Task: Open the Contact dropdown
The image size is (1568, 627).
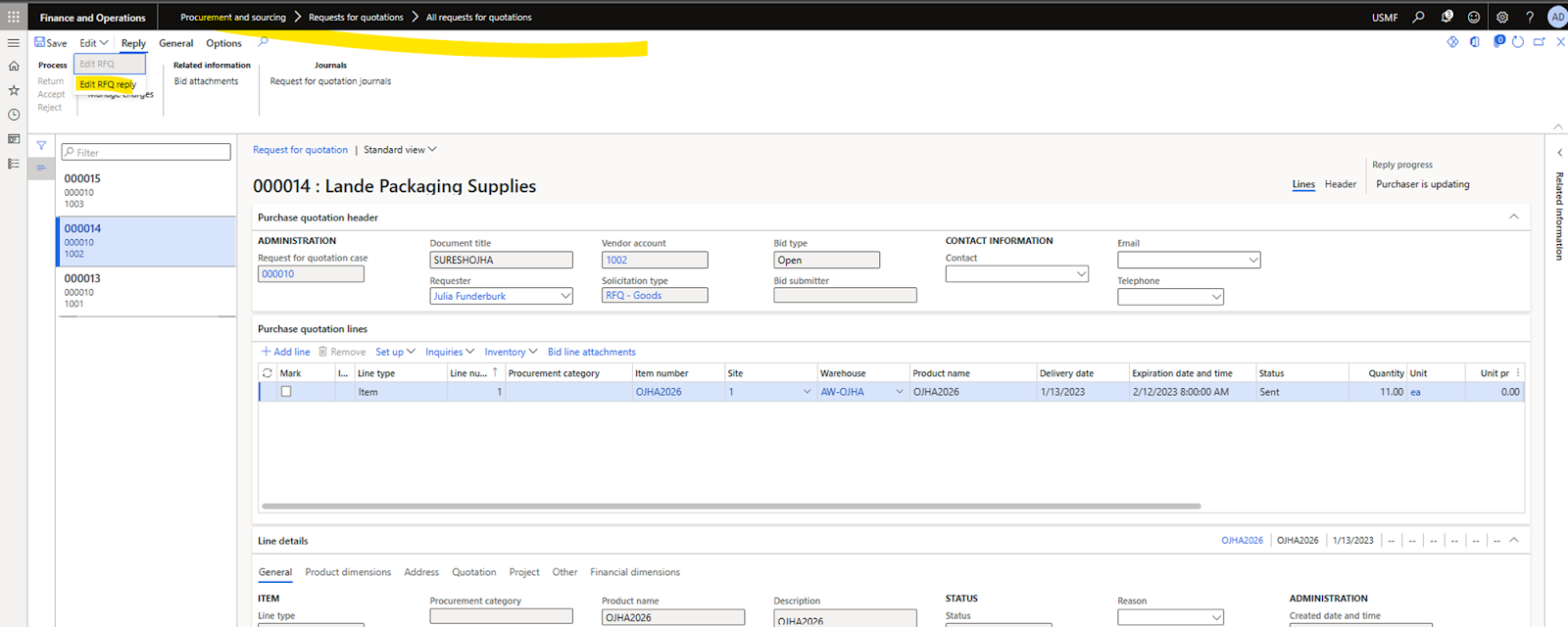Action: tap(1082, 274)
